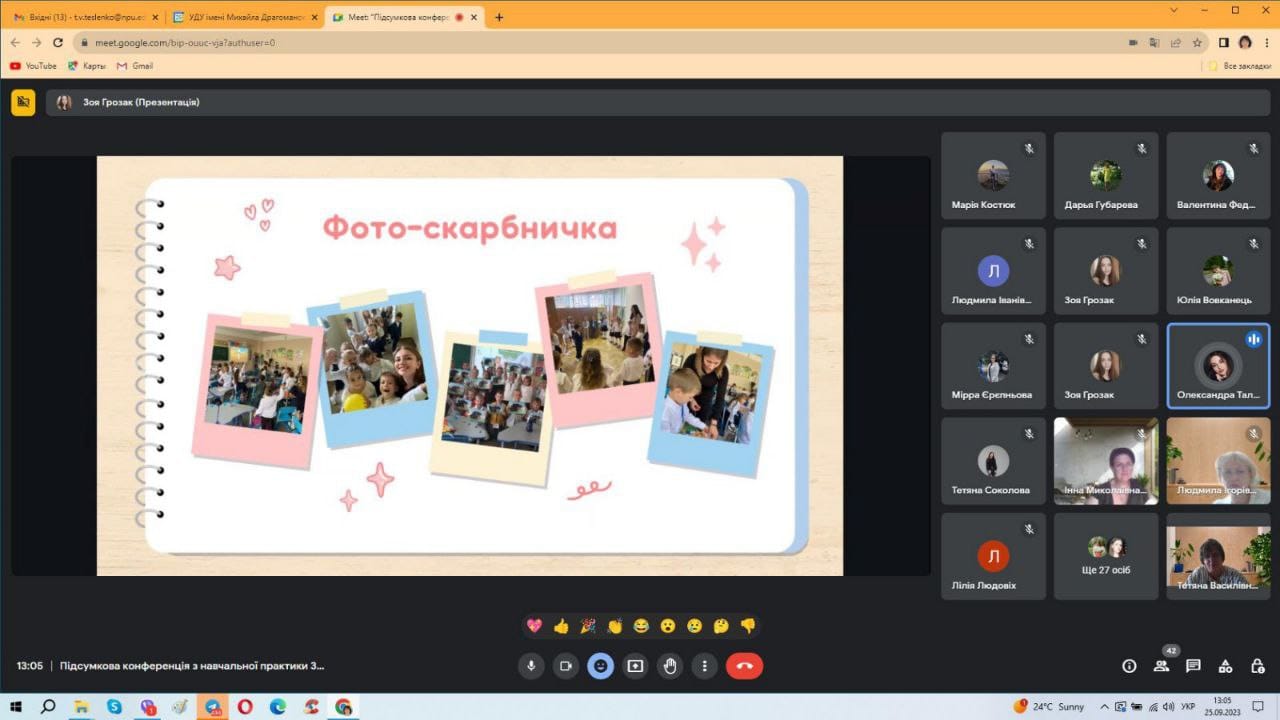Click the meet.google.com address bar
1280x720 pixels.
coord(600,43)
